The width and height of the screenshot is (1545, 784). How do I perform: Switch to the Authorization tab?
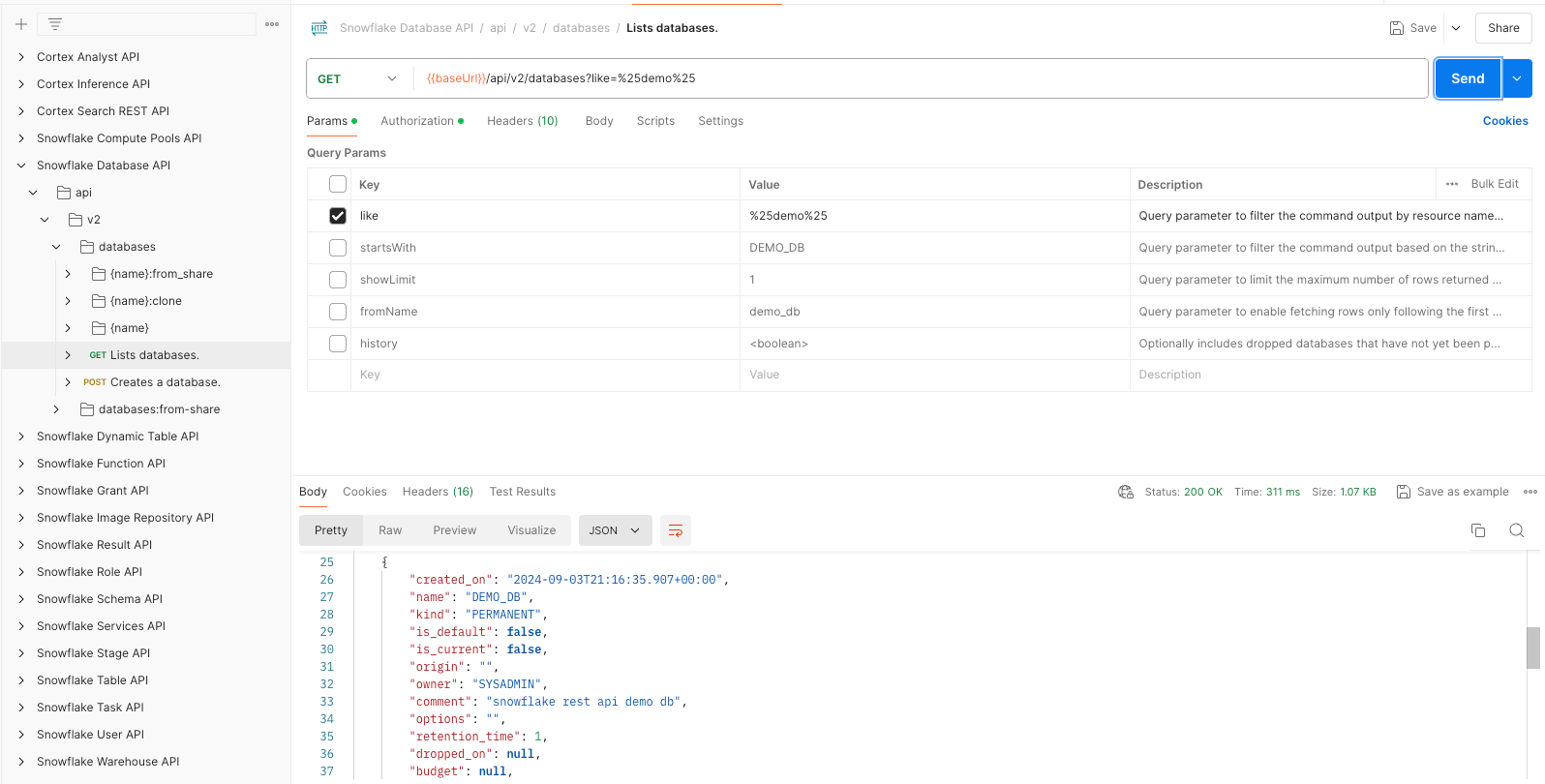[417, 121]
